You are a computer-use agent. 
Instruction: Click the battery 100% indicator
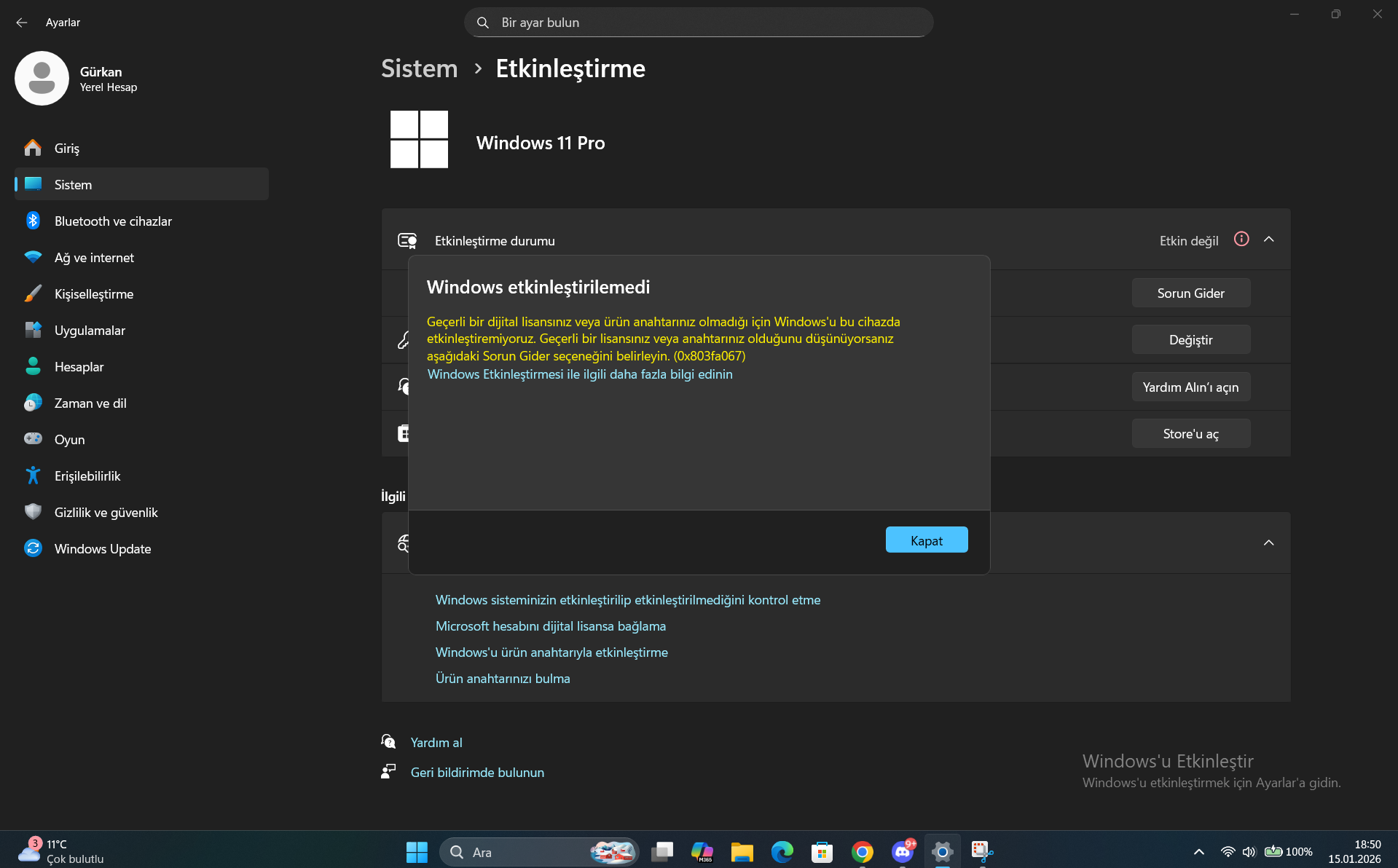click(x=1288, y=852)
